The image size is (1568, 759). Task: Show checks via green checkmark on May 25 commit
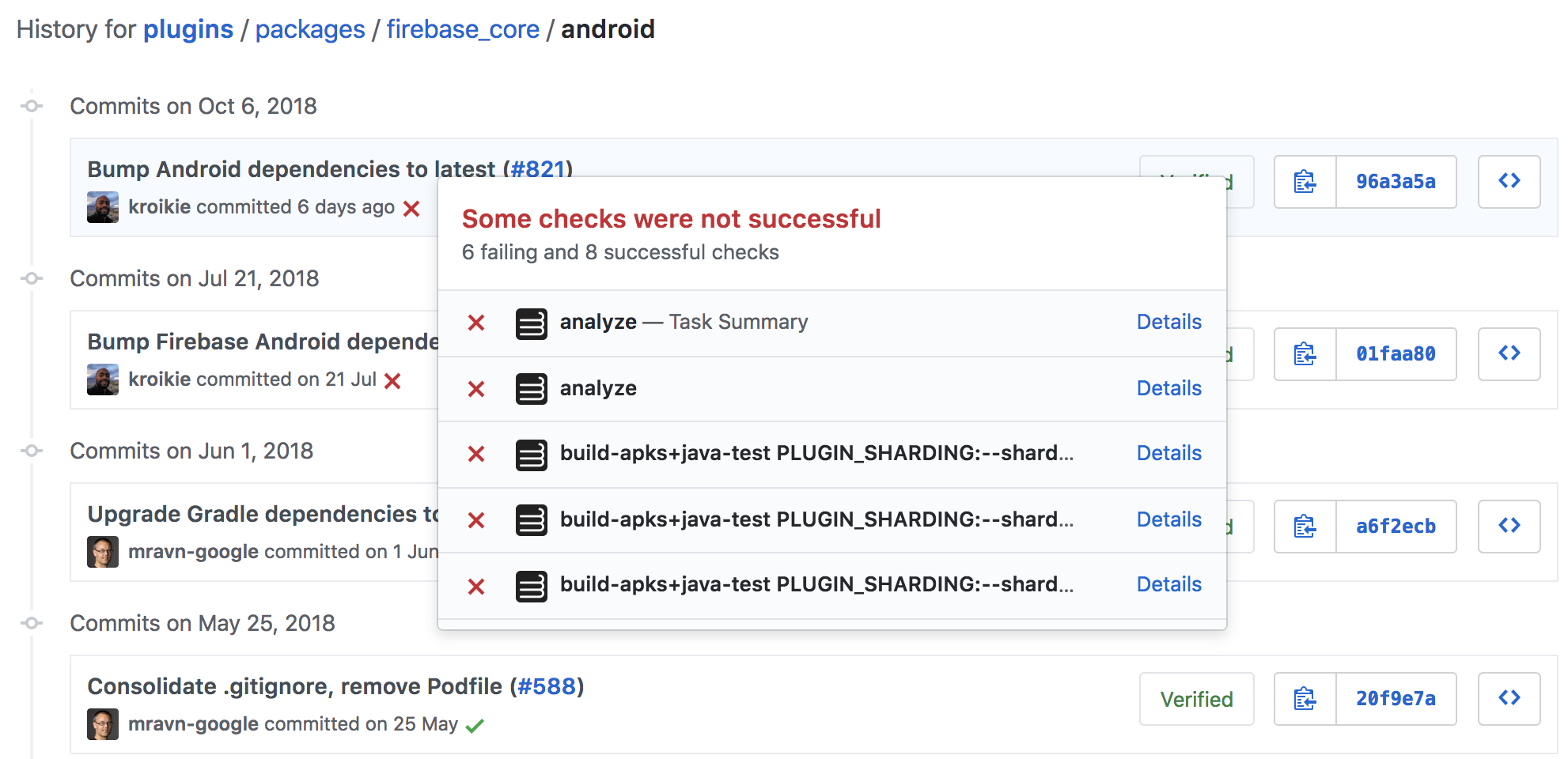coord(475,724)
